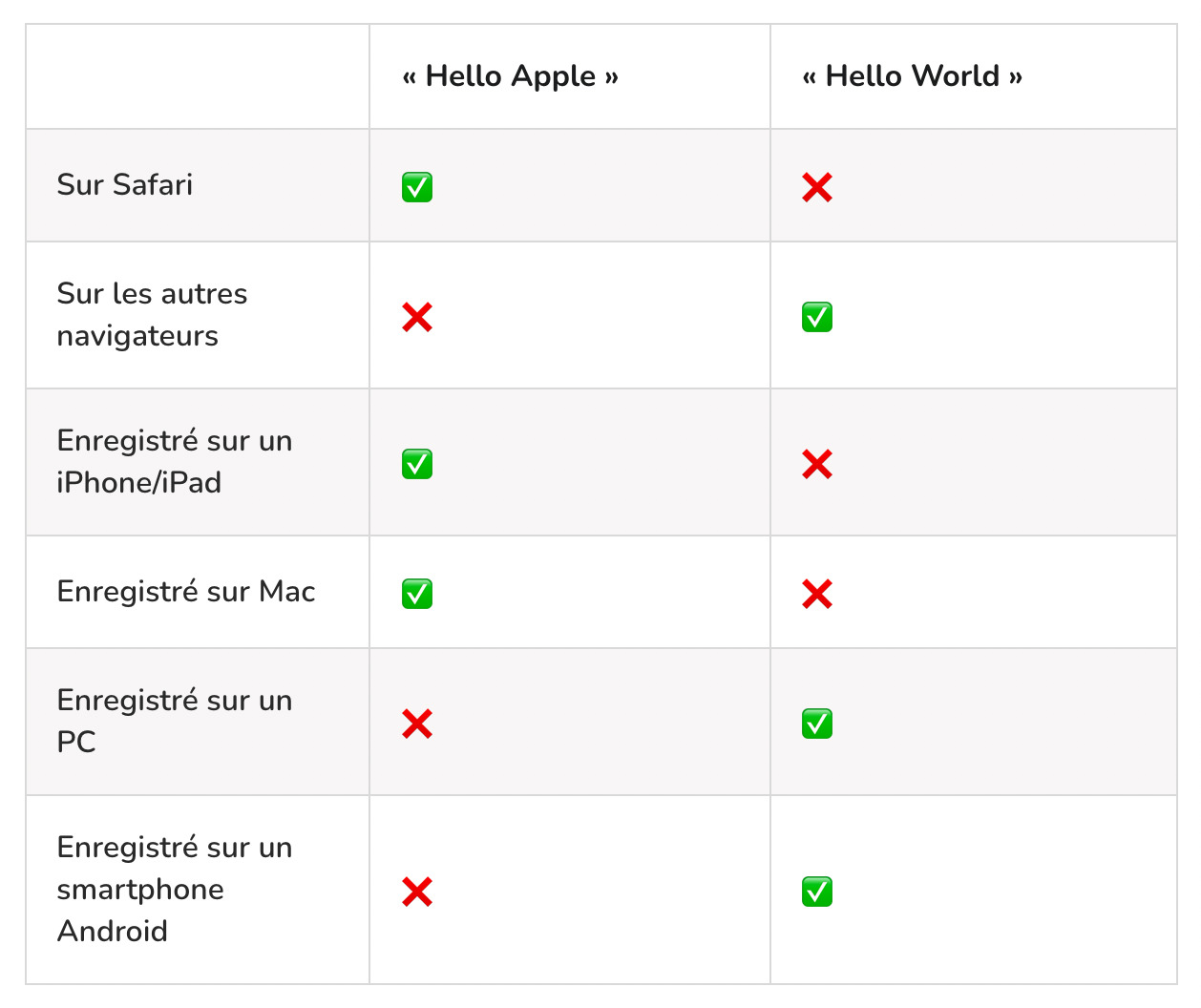Click green checkmark for Mac under Hello Apple
The width and height of the screenshot is (1201, 1008).
(x=417, y=594)
